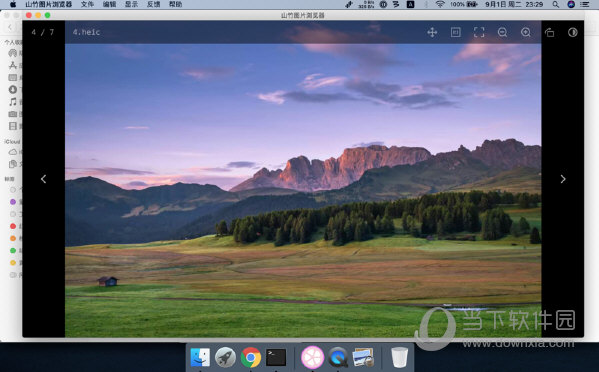The image size is (599, 372).
Task: Go to the previous image arrow
Action: point(44,179)
